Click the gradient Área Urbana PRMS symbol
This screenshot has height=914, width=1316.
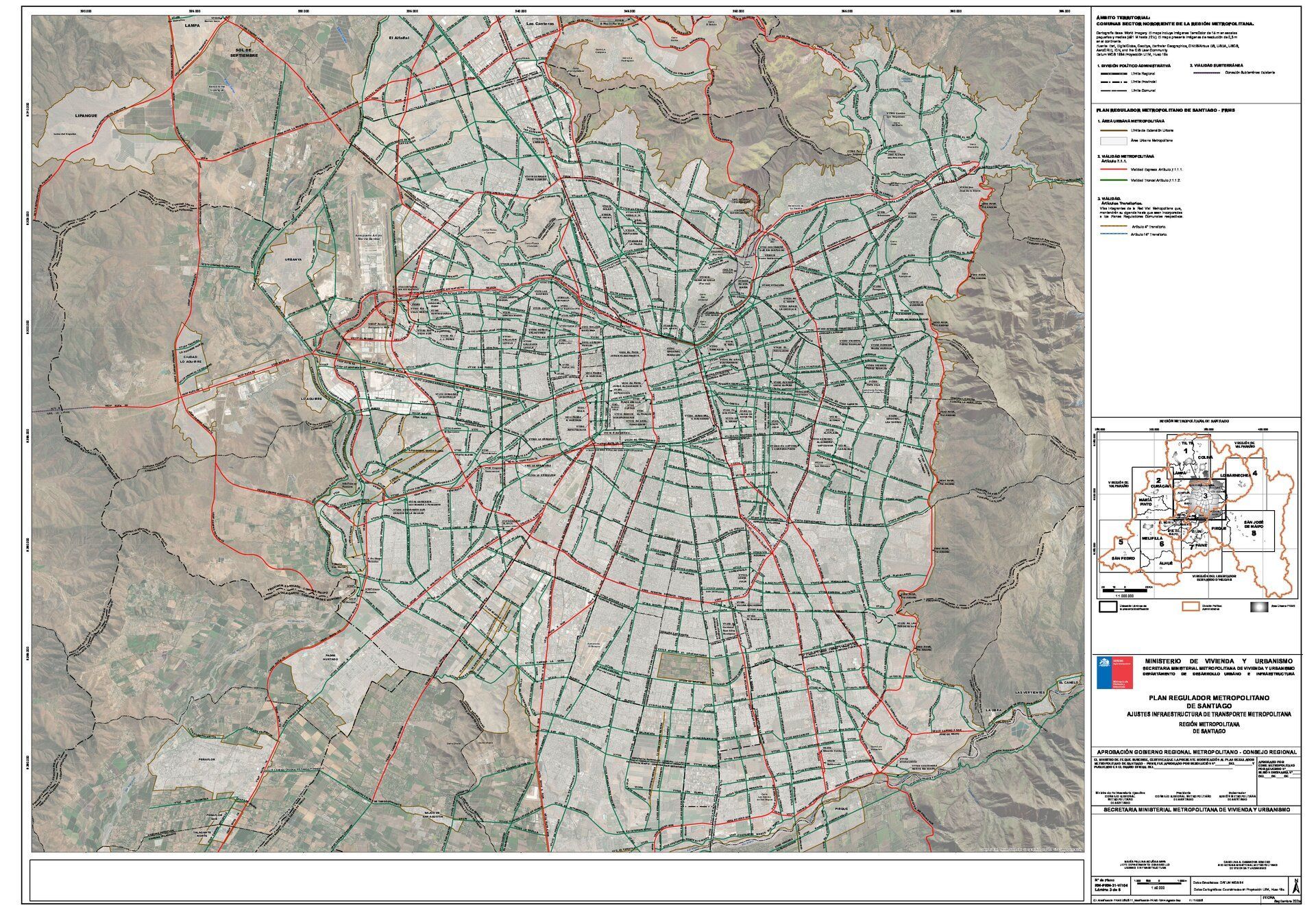coord(1260,606)
